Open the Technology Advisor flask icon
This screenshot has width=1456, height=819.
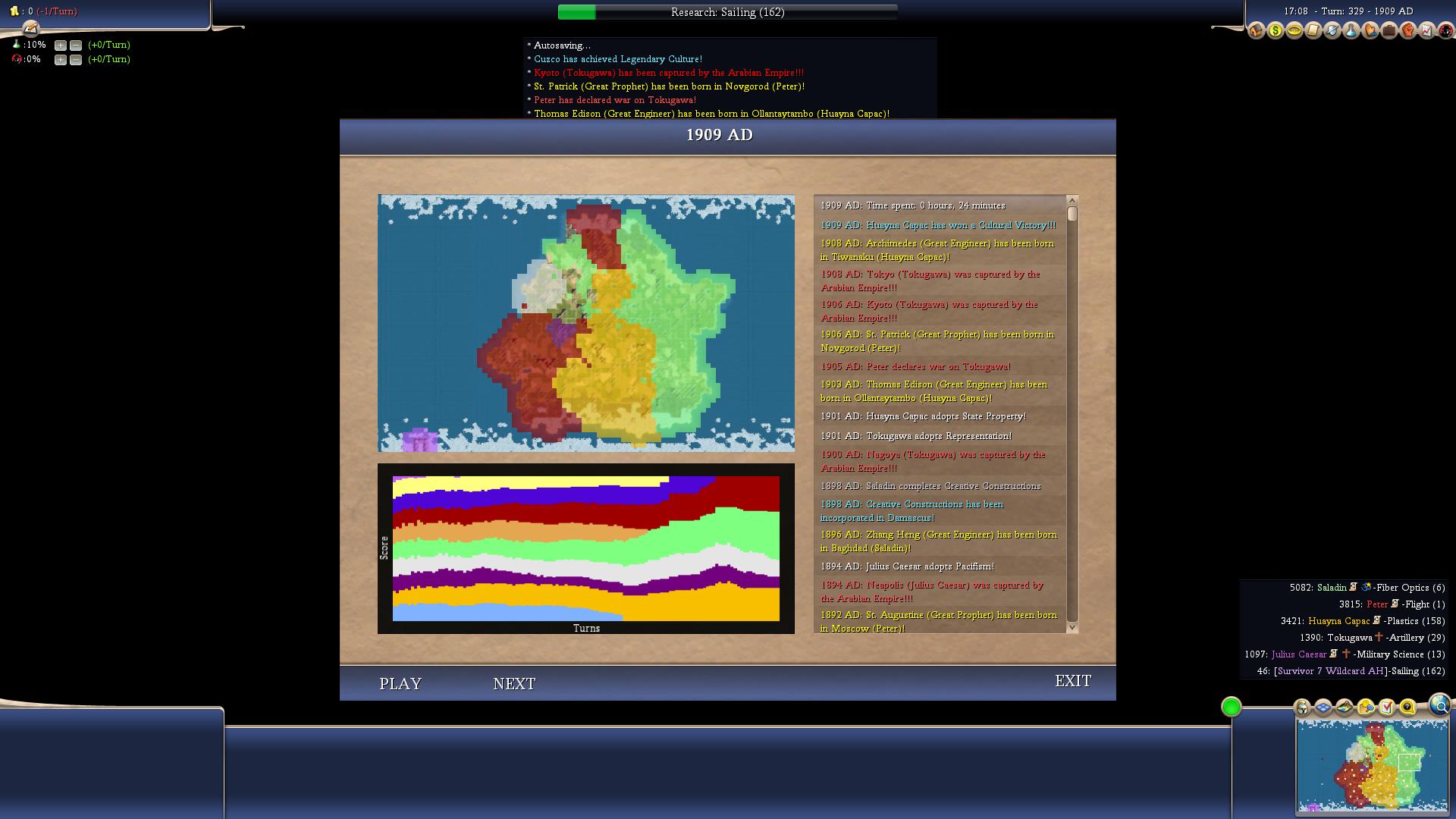click(x=1351, y=30)
